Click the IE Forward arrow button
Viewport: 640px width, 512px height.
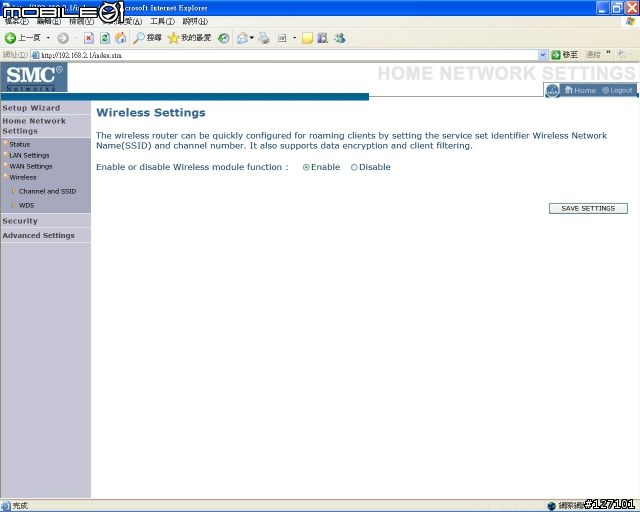click(63, 38)
